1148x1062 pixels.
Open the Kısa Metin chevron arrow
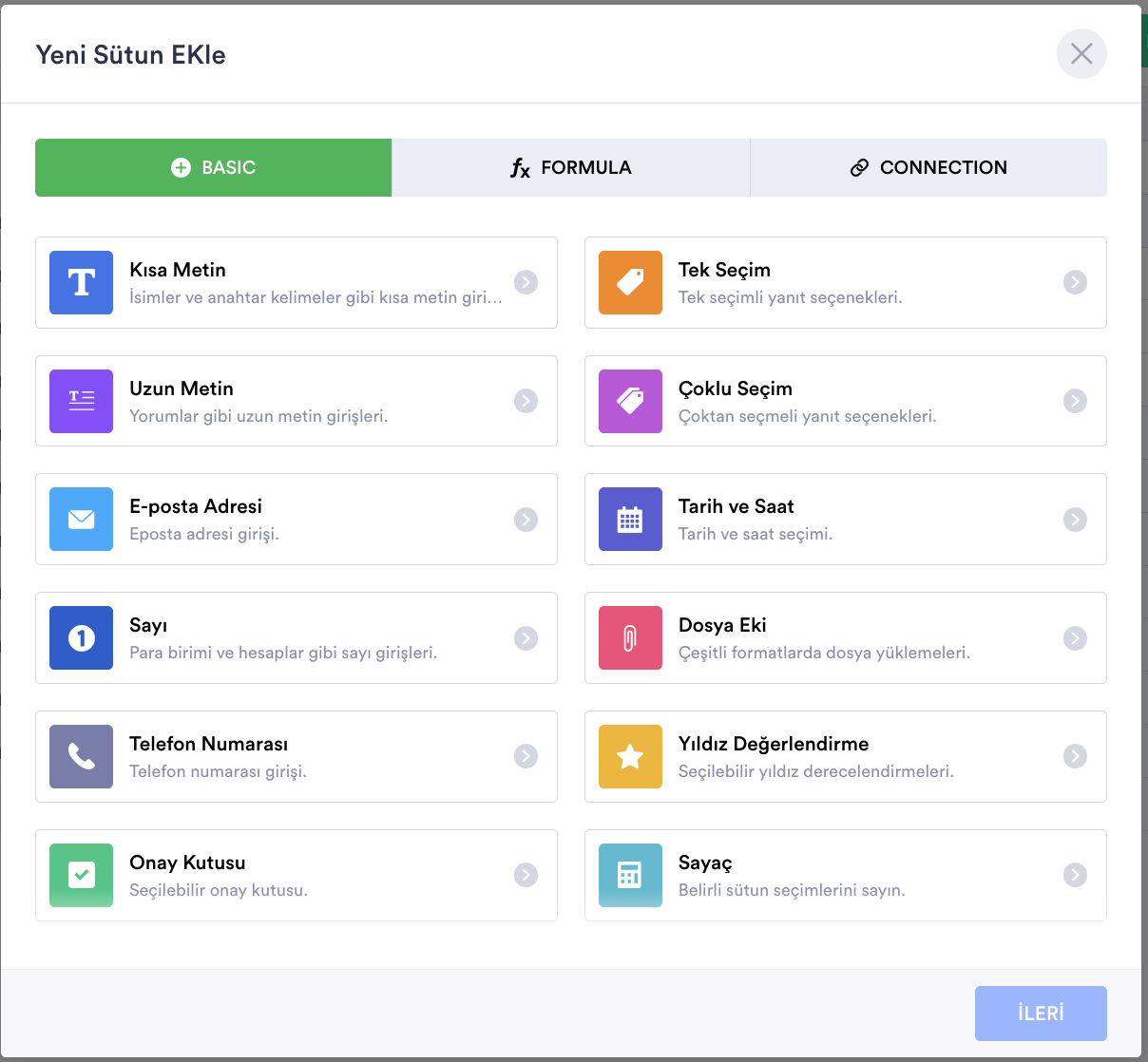click(x=526, y=282)
